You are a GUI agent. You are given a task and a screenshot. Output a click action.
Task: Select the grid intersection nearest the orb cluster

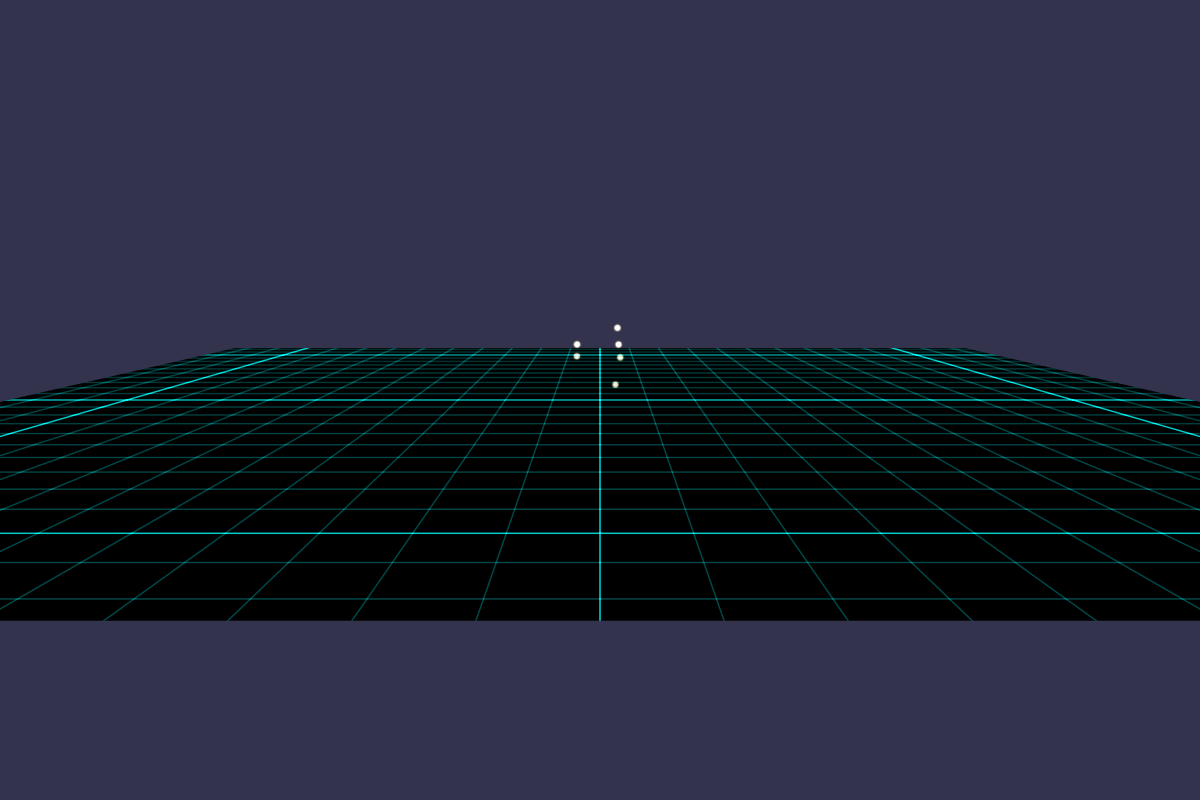coord(600,355)
